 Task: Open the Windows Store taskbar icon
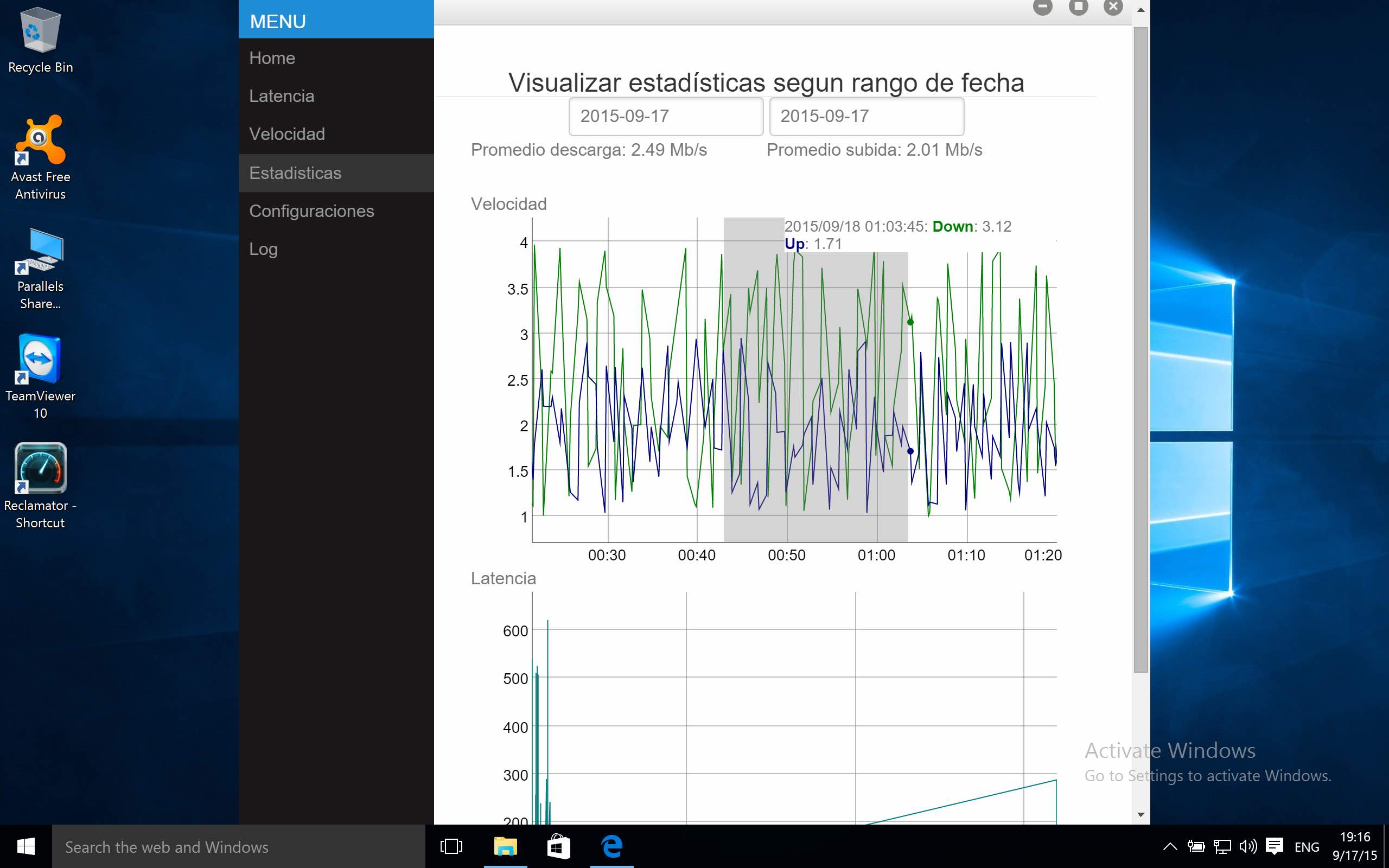point(558,846)
